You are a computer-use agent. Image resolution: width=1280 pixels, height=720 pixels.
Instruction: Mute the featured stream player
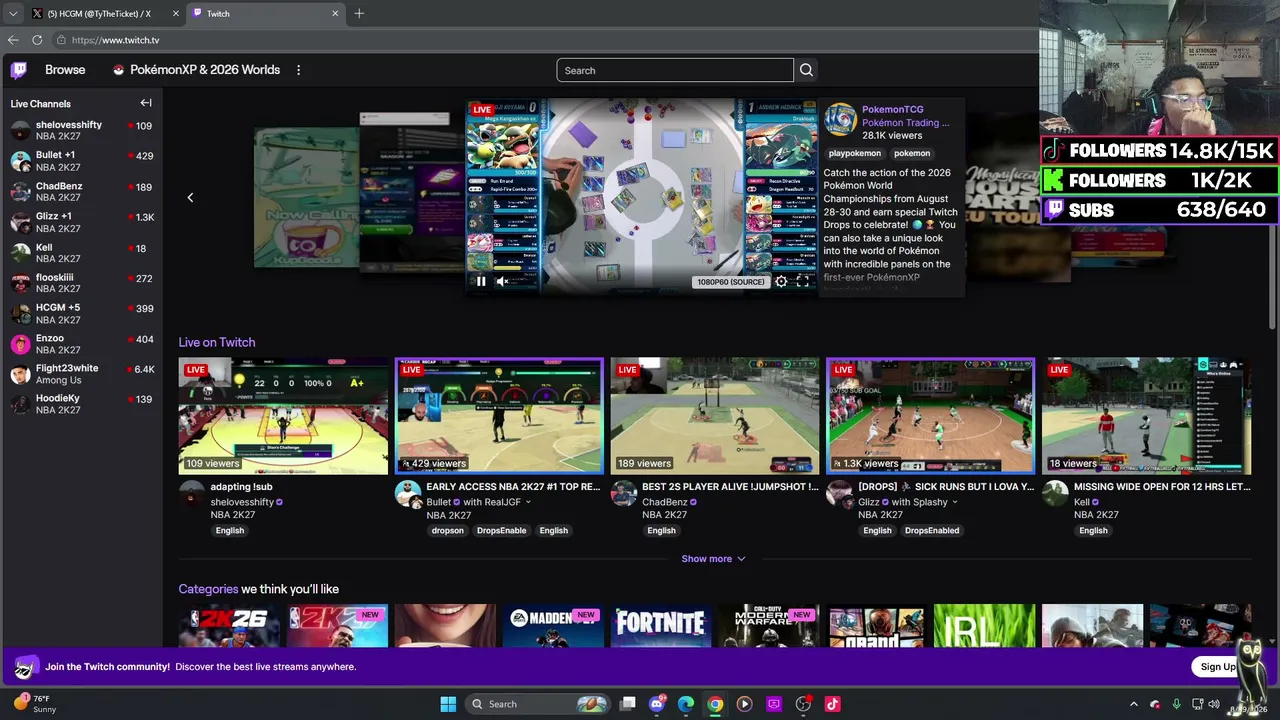tap(503, 282)
